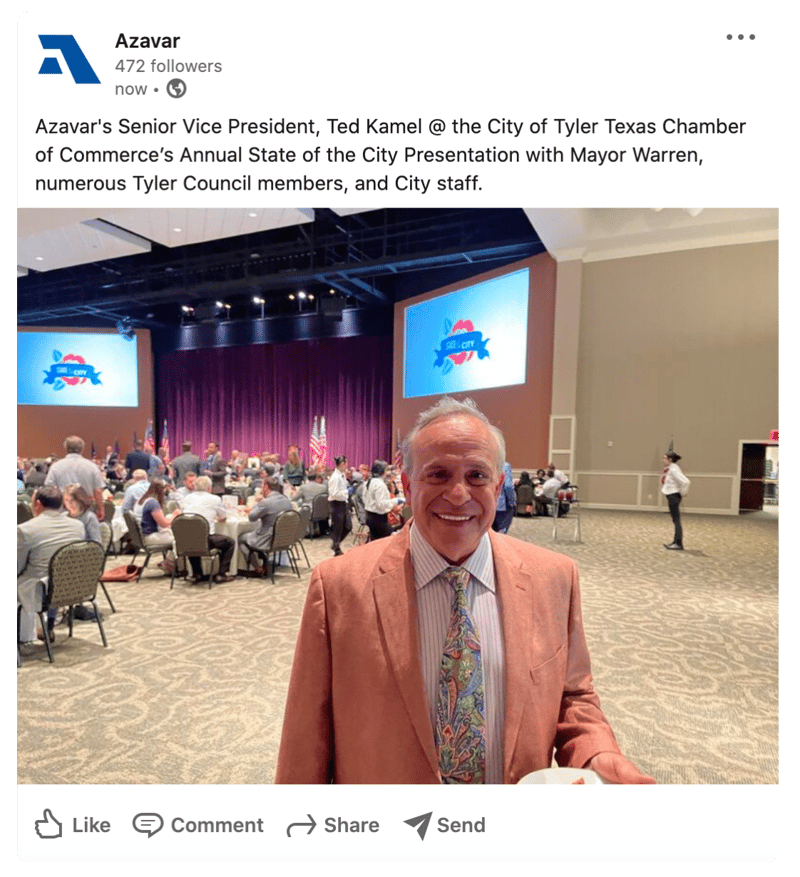Viewport: 800px width, 877px height.
Task: Click the Send text label
Action: 461,825
